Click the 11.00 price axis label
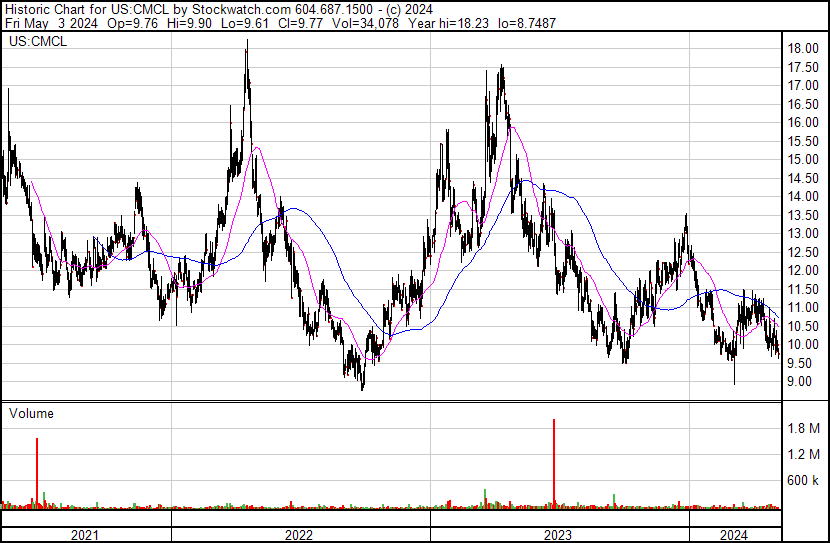830x543 pixels. coord(803,307)
